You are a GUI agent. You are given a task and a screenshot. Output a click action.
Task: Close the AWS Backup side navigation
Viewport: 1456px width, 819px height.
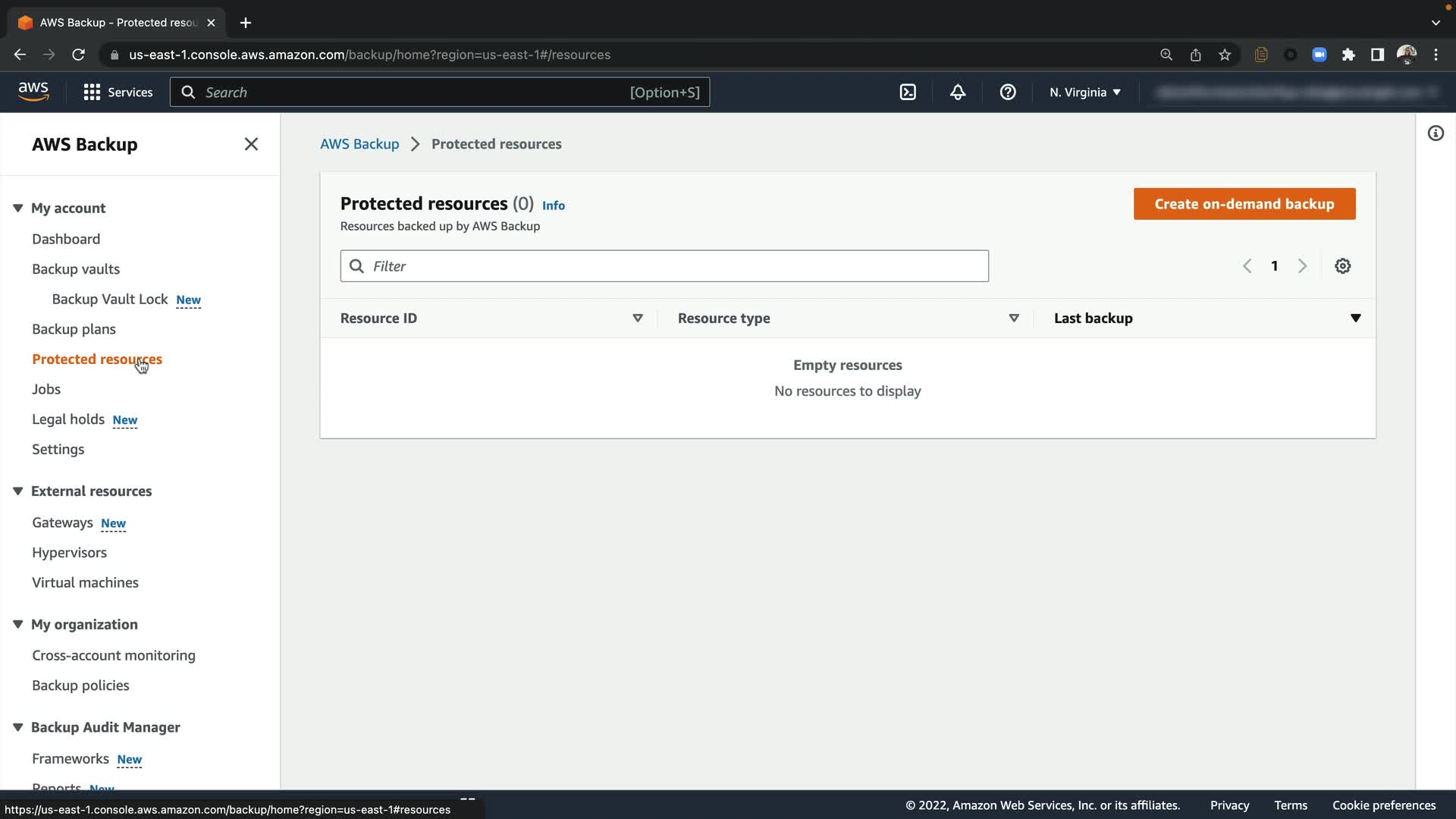click(x=251, y=144)
